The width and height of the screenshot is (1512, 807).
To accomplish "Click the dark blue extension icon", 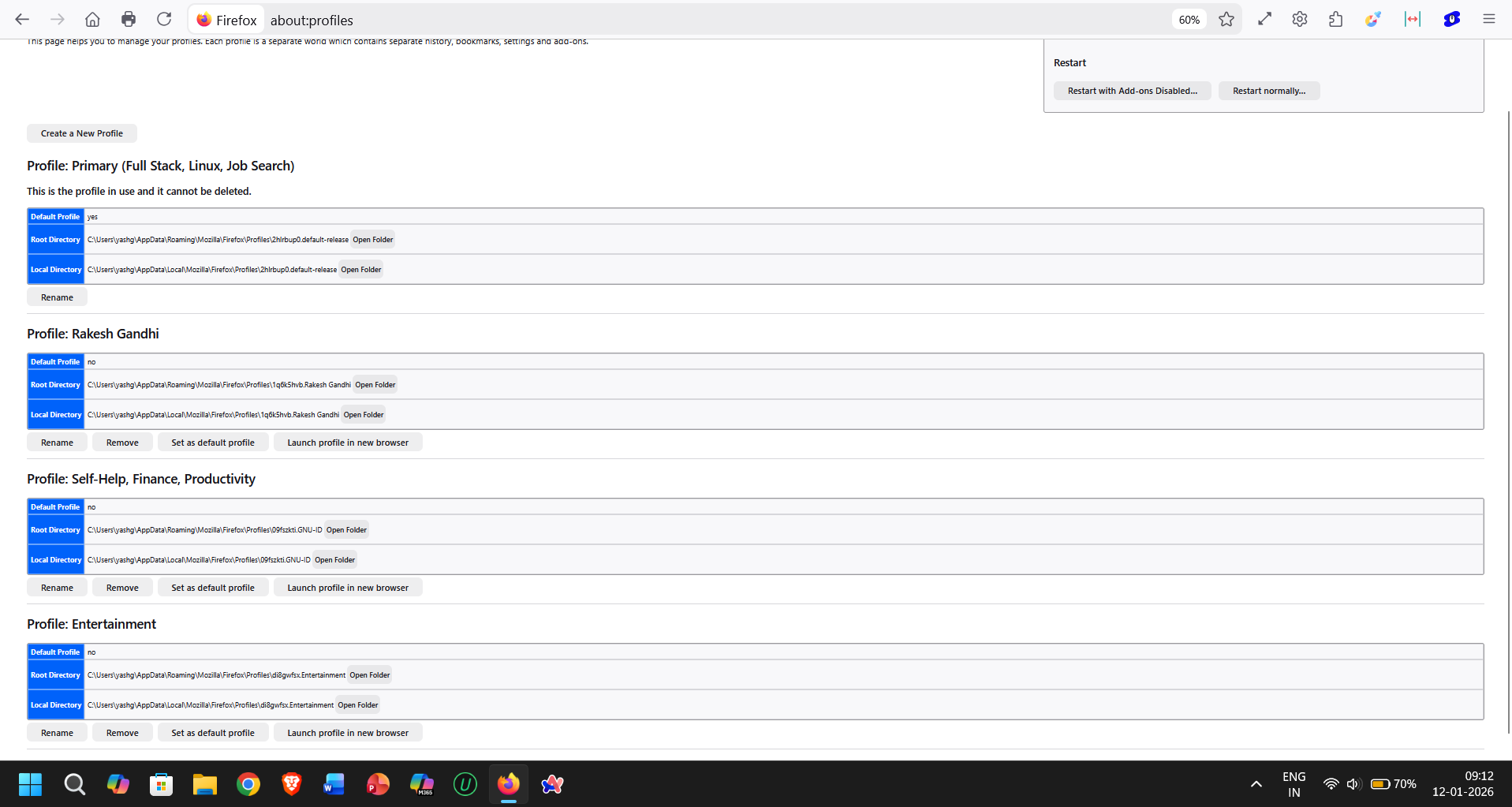I will 1452,20.
